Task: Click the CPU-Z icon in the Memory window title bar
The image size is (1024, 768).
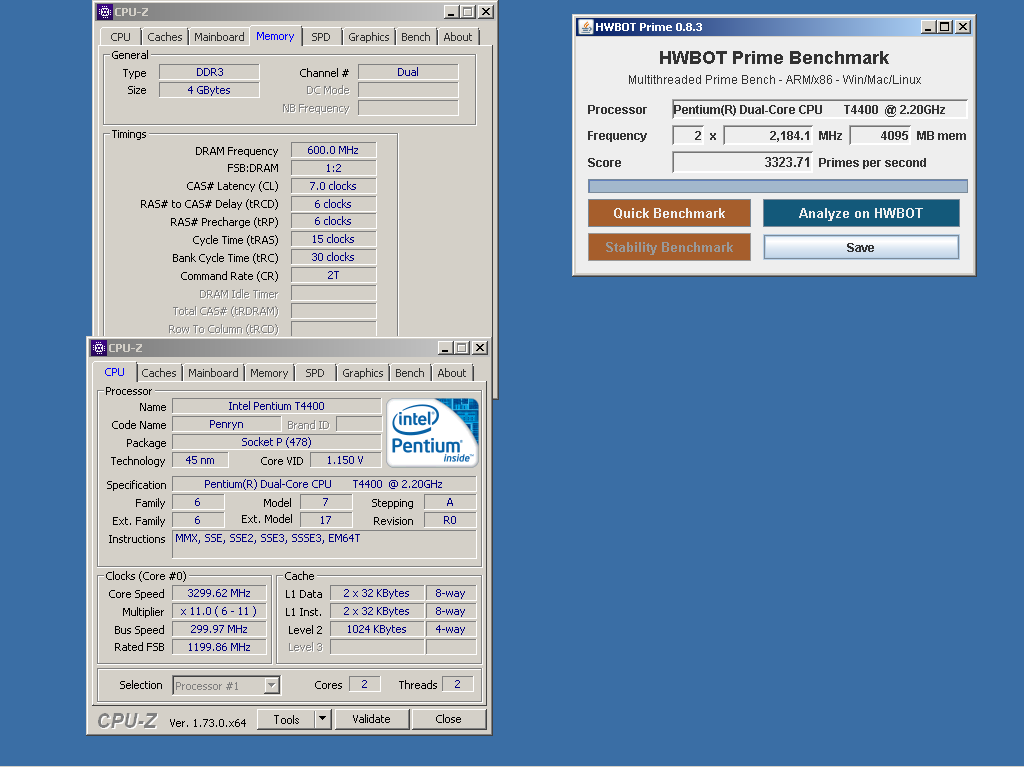Action: (x=104, y=12)
